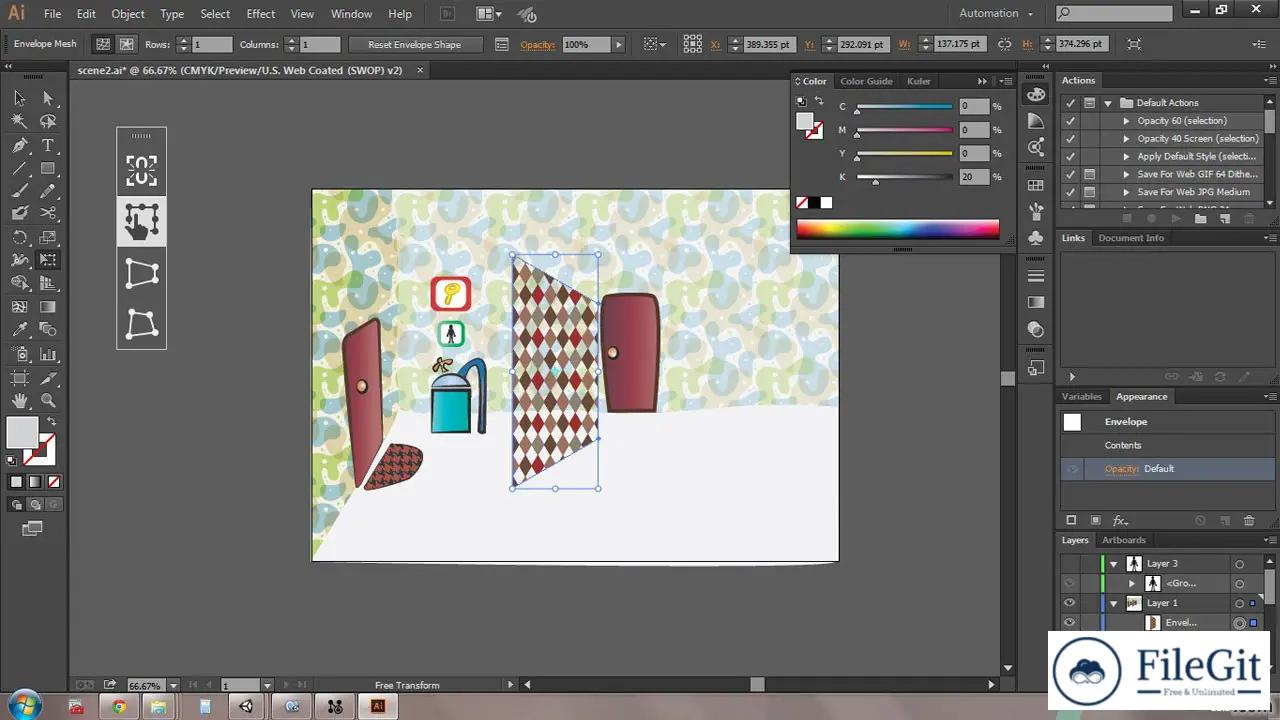Select the Direct Selection tool

tap(47, 98)
